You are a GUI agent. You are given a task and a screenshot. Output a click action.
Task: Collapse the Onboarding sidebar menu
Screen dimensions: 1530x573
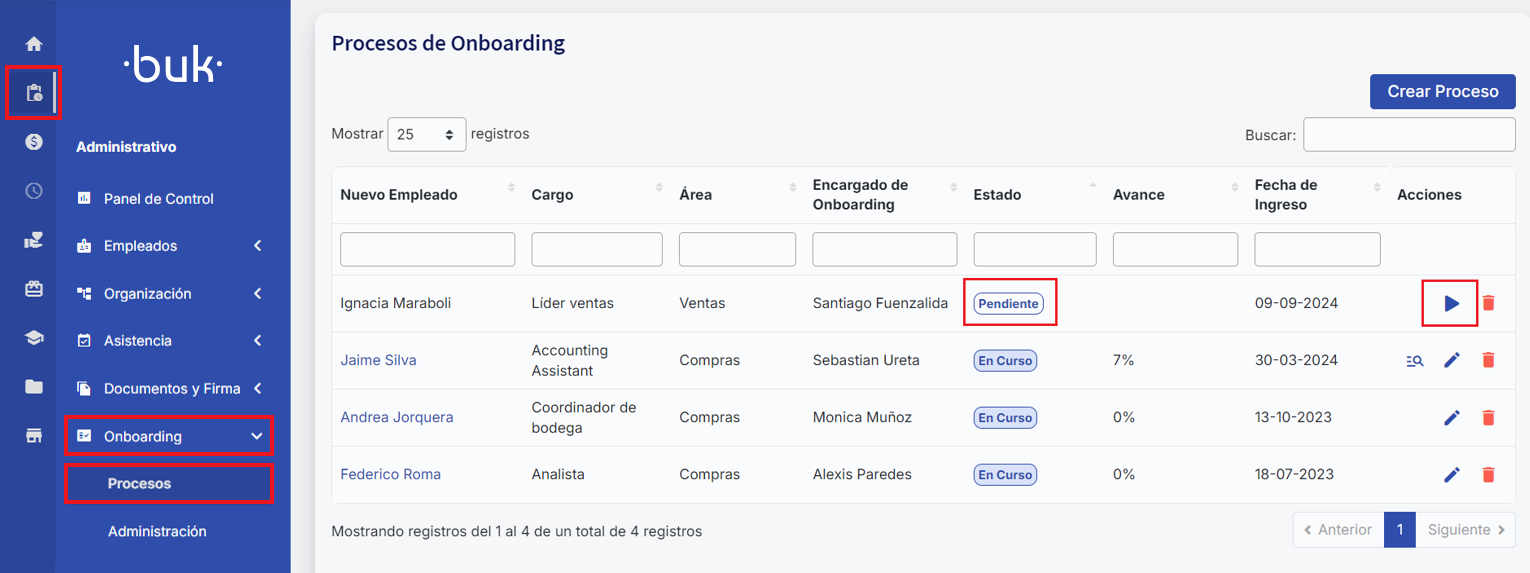[x=170, y=436]
